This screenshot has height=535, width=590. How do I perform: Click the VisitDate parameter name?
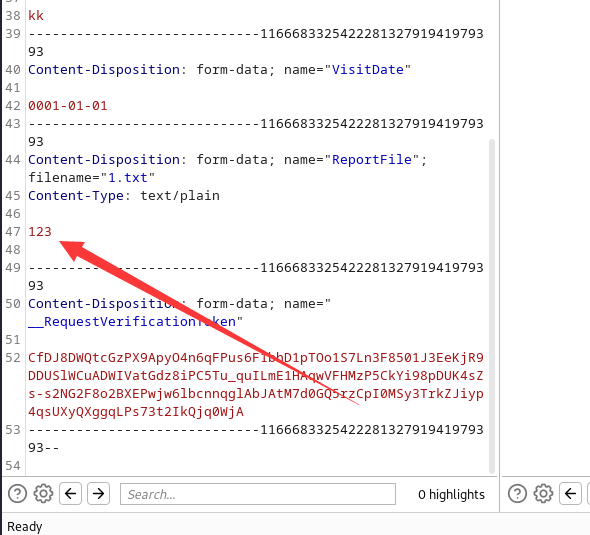coord(368,70)
